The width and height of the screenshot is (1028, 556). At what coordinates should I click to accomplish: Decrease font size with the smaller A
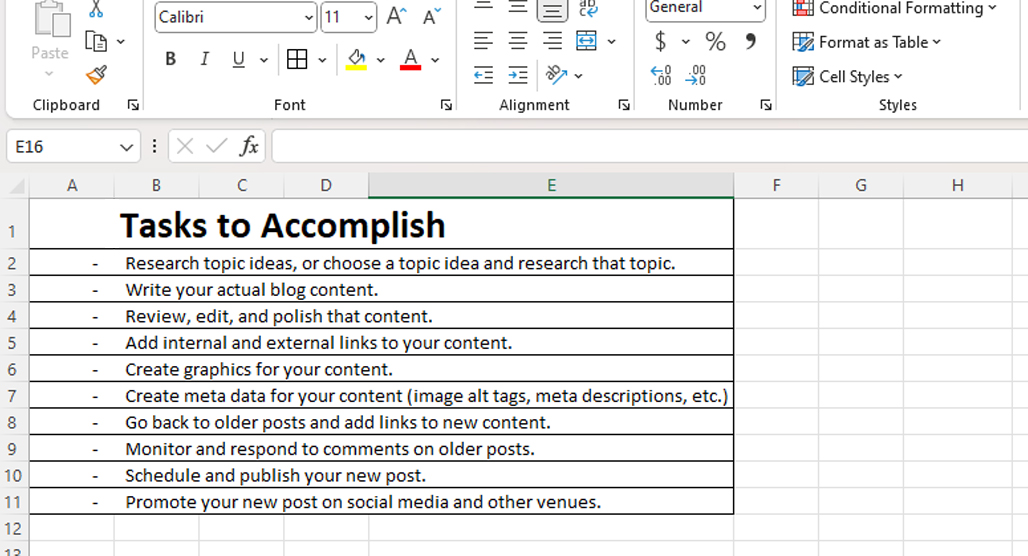(x=431, y=16)
